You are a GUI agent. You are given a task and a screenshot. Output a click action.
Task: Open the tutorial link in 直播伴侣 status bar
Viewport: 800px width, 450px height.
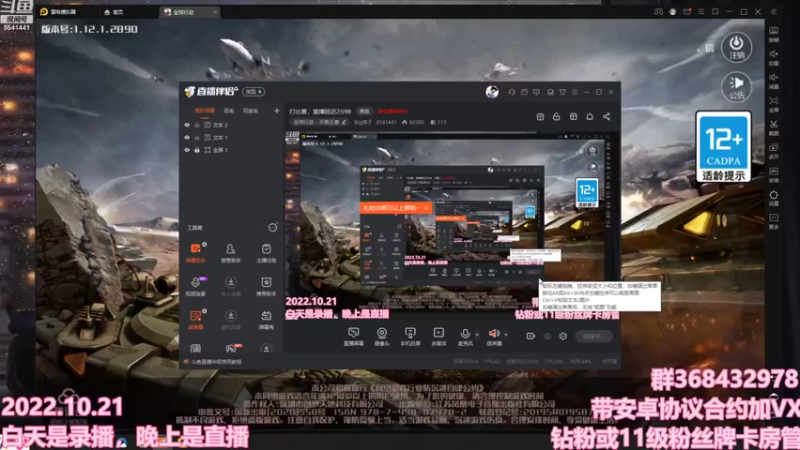tap(216, 362)
